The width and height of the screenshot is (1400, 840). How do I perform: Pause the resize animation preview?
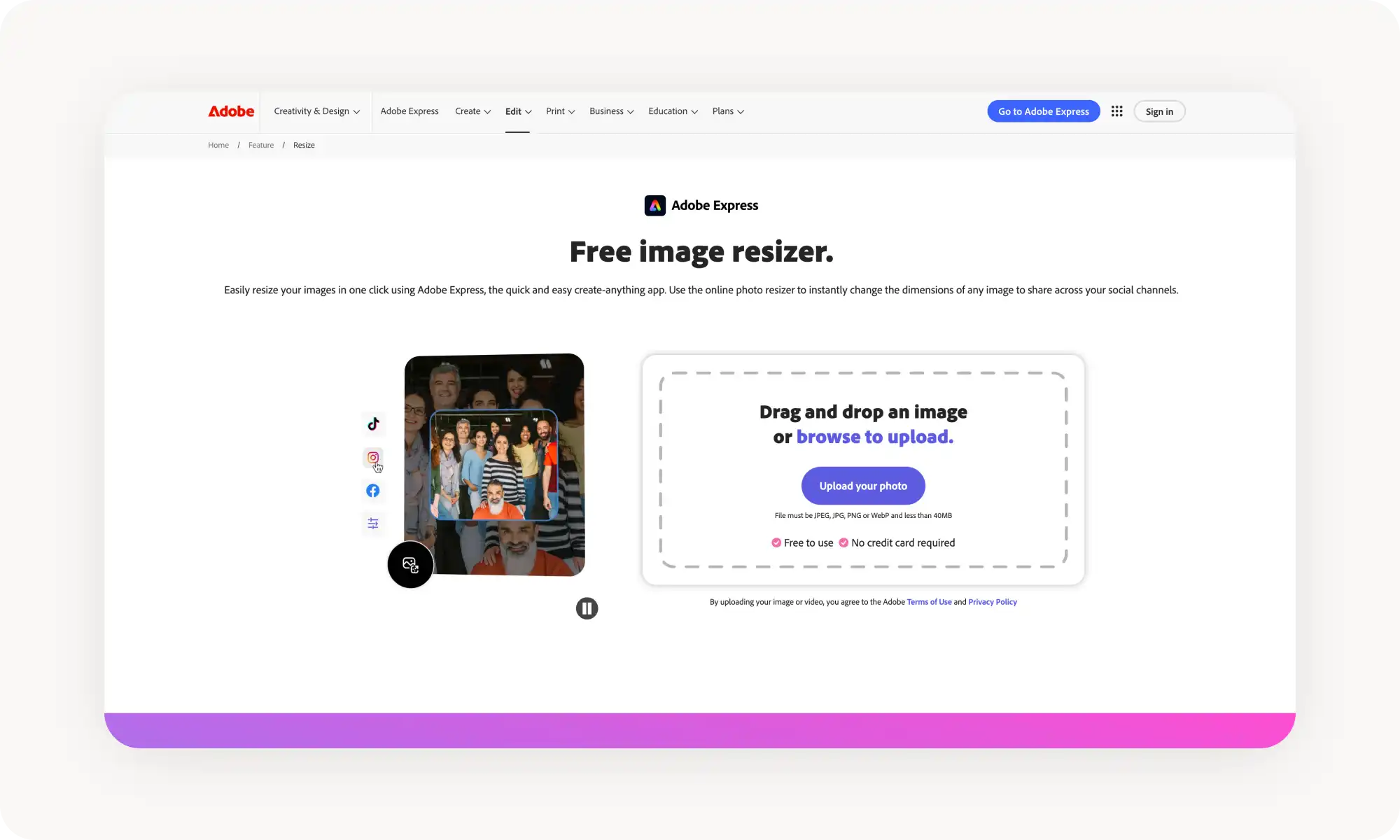point(587,608)
